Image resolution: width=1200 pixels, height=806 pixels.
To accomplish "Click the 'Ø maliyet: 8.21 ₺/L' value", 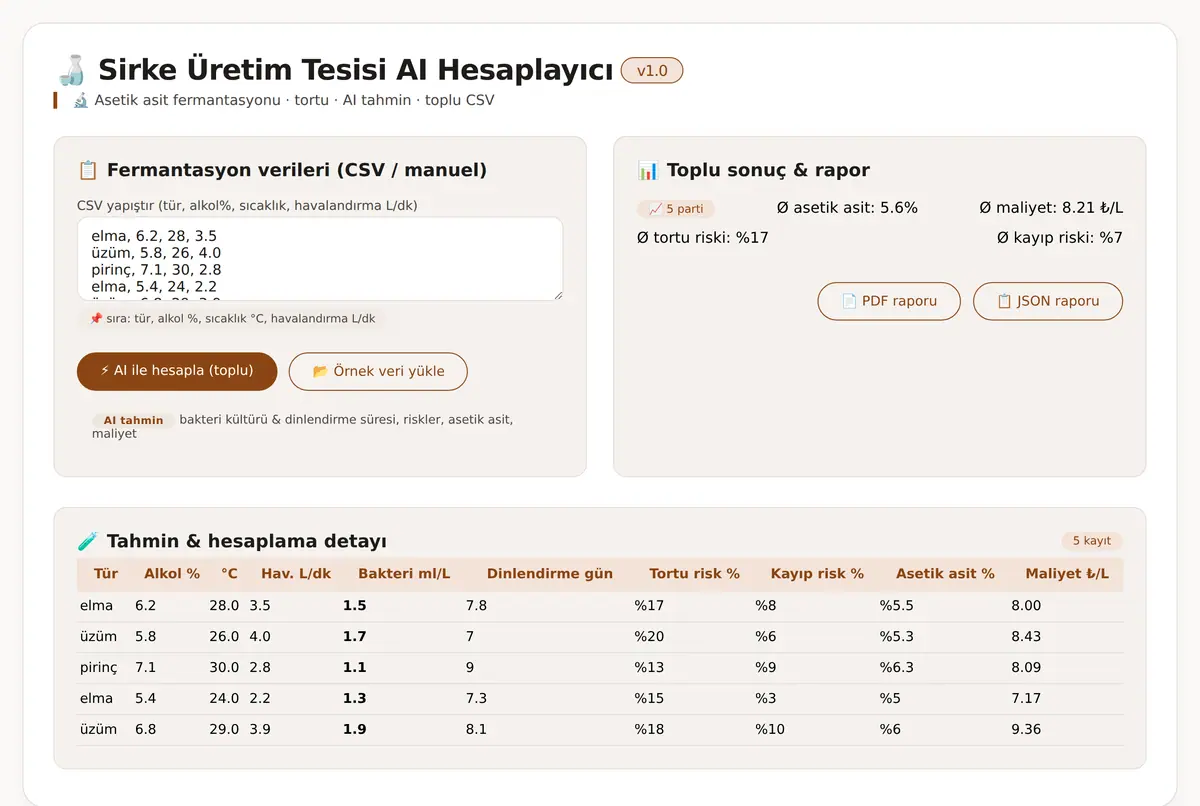I will (x=1051, y=208).
